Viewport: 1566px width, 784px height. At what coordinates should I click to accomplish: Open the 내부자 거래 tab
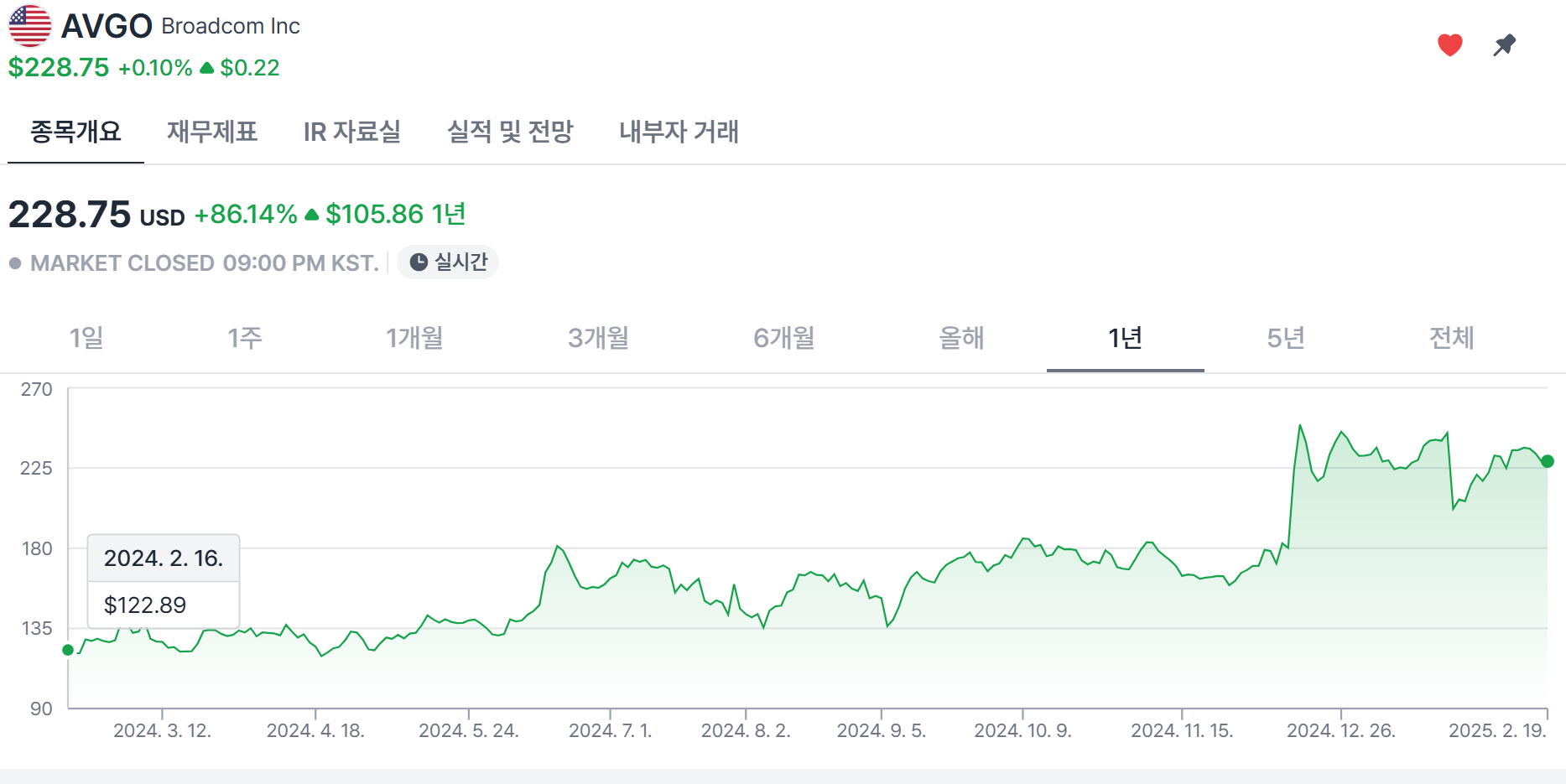pyautogui.click(x=679, y=132)
